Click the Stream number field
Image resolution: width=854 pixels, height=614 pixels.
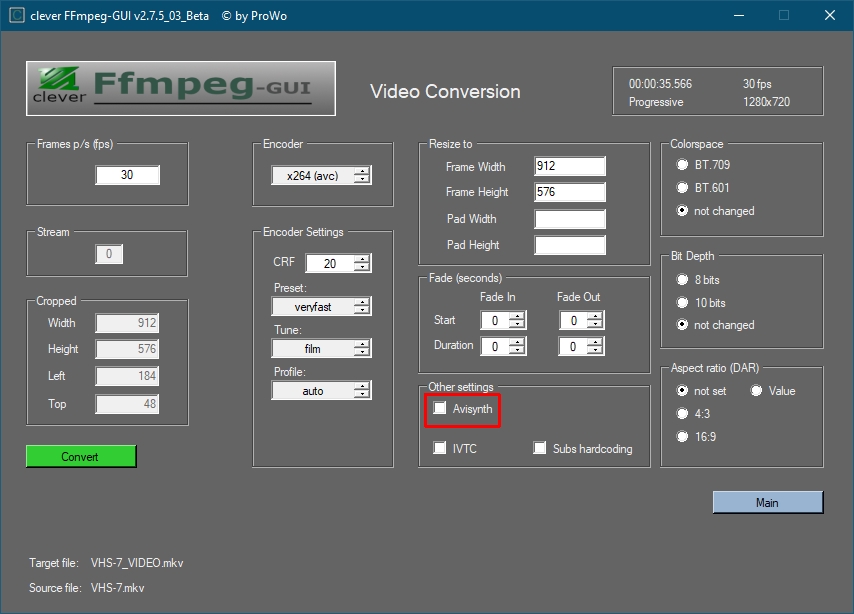(x=109, y=254)
